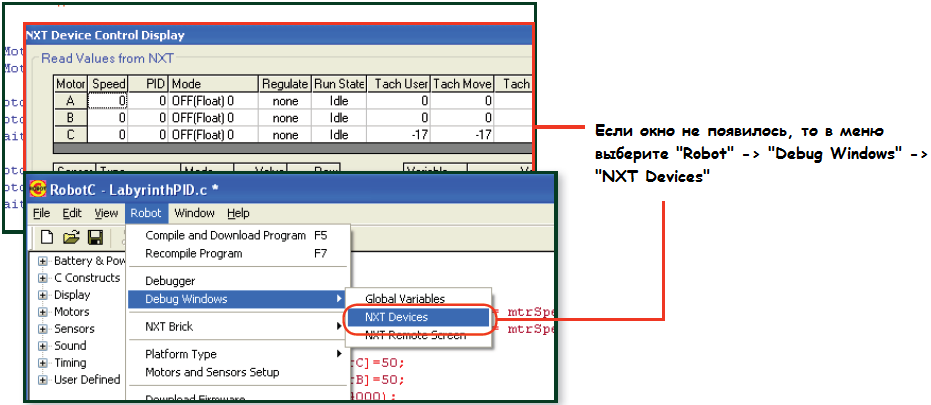Expand the Sensors tree node
Image resolution: width=931 pixels, height=405 pixels.
click(x=43, y=329)
